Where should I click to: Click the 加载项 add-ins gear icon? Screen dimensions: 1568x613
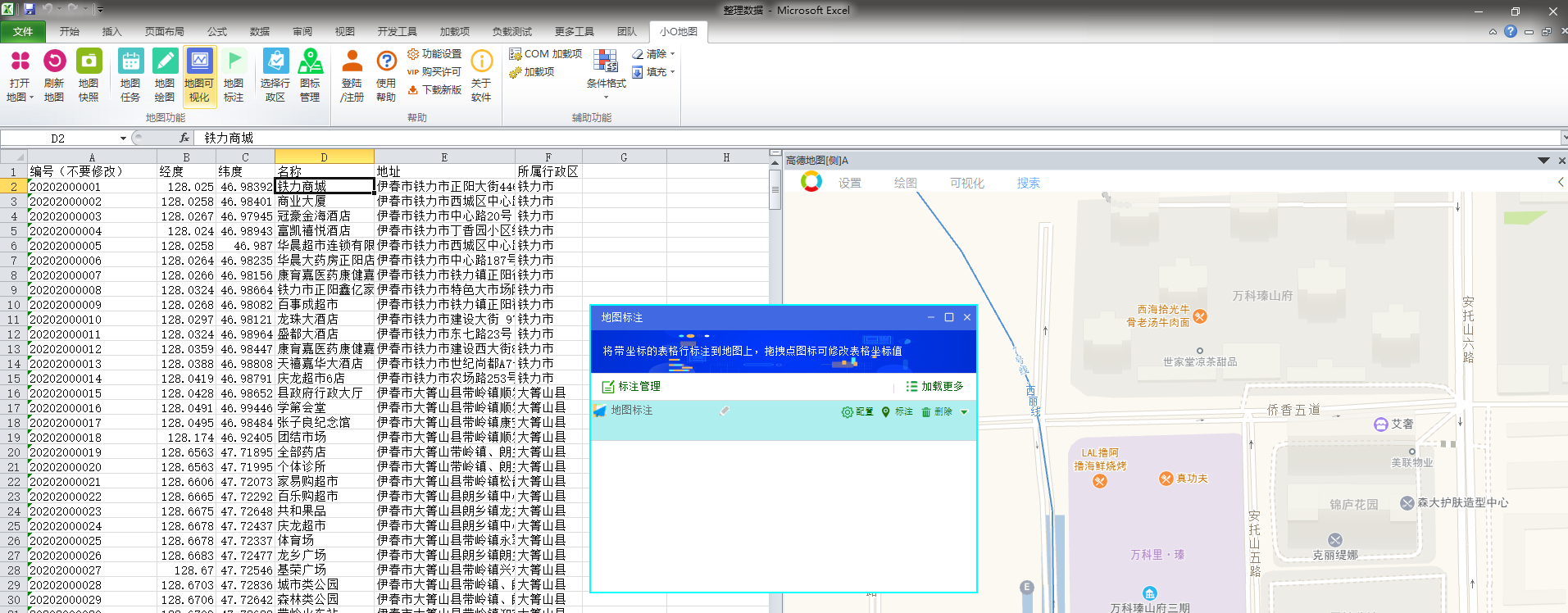pyautogui.click(x=516, y=72)
